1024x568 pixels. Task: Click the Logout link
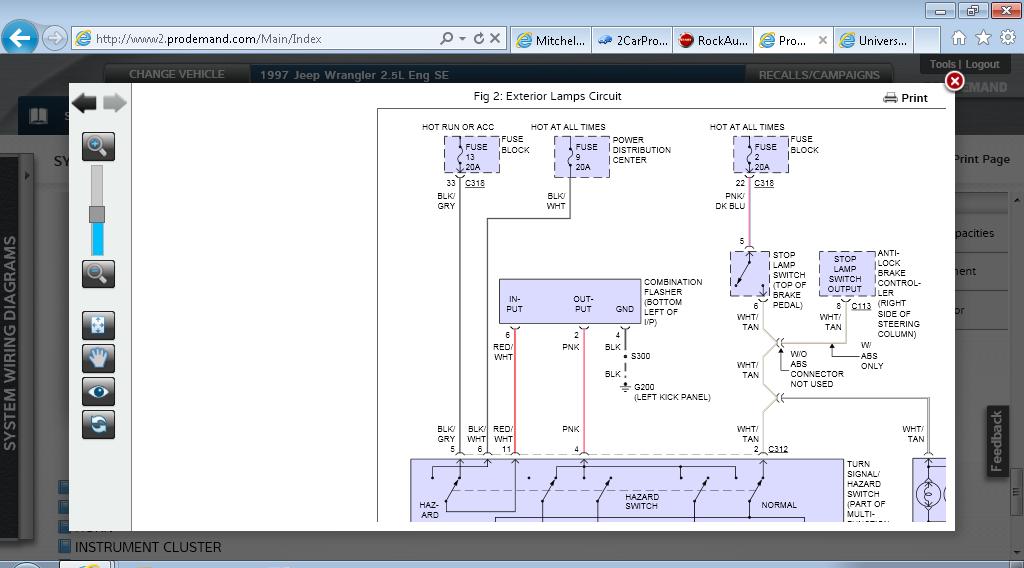point(982,64)
